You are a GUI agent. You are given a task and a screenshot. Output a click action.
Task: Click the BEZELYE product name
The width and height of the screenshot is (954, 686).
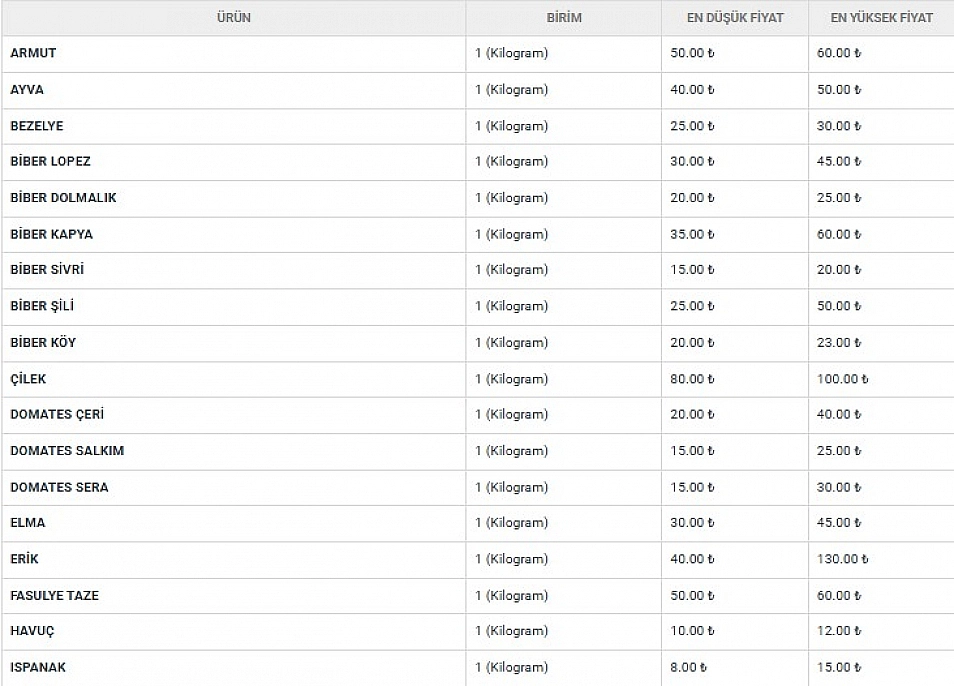pos(37,126)
